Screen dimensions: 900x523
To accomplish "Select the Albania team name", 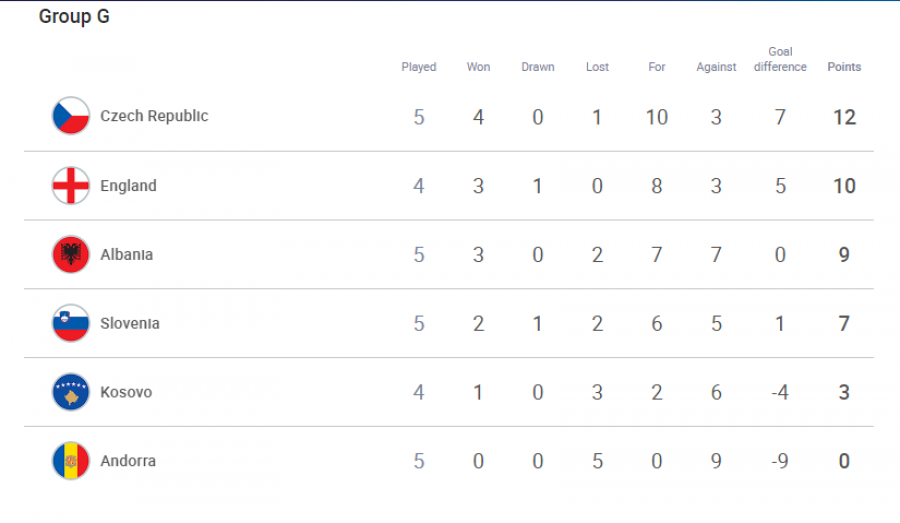I will (x=126, y=254).
